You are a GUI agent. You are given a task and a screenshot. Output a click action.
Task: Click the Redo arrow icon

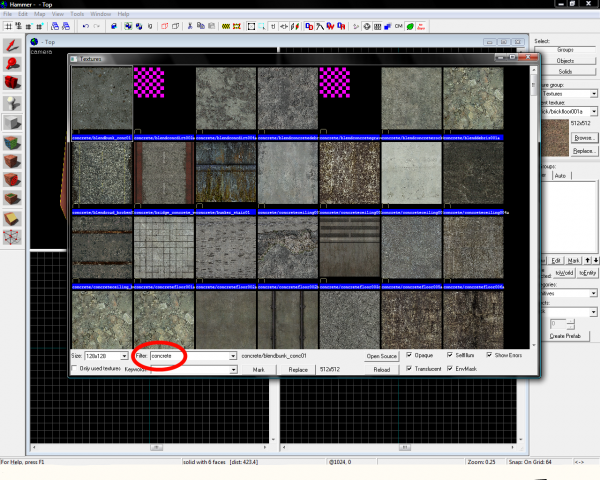tap(96, 26)
